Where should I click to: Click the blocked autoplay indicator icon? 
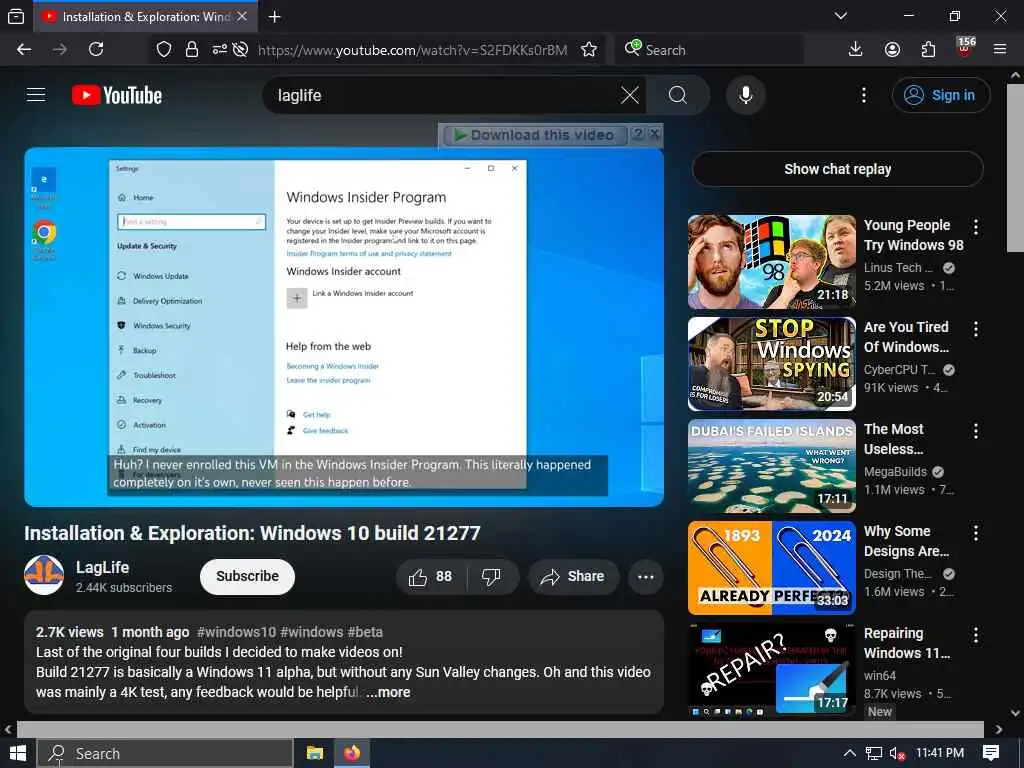coord(240,50)
